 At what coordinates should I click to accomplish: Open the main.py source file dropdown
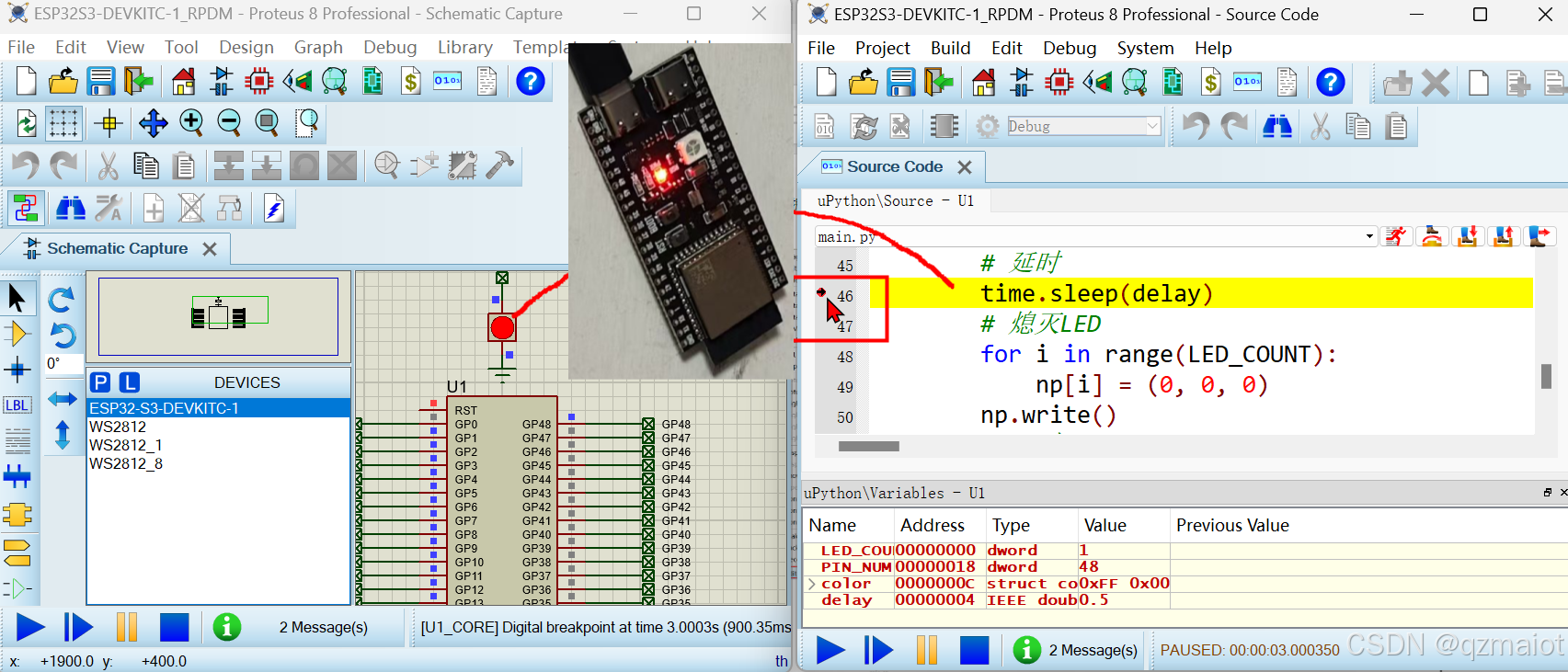click(x=1368, y=236)
